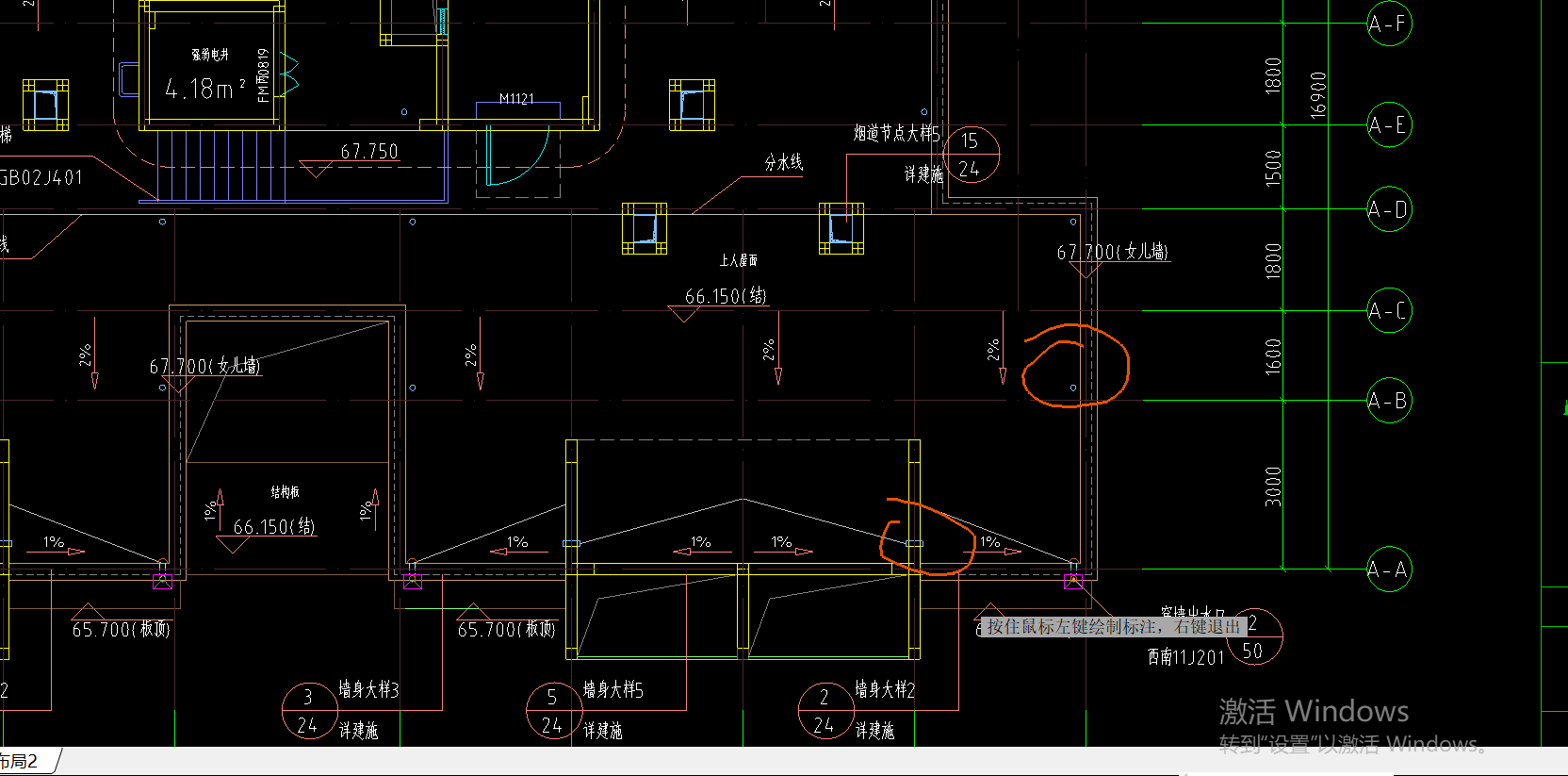Select the A-C axis bubble

pyautogui.click(x=1389, y=310)
